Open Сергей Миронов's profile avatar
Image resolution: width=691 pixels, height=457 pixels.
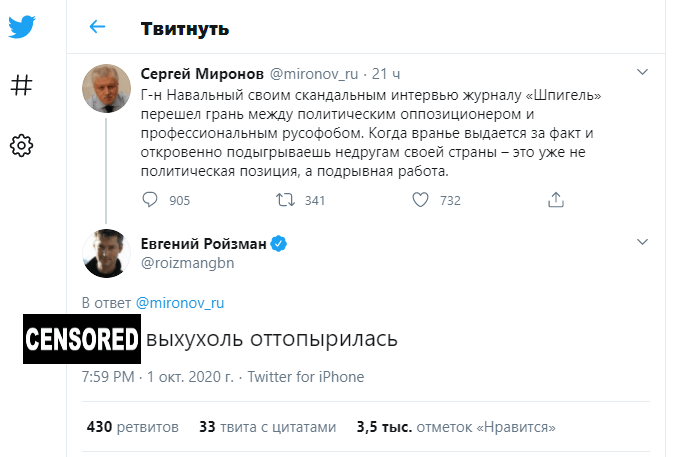tap(106, 88)
